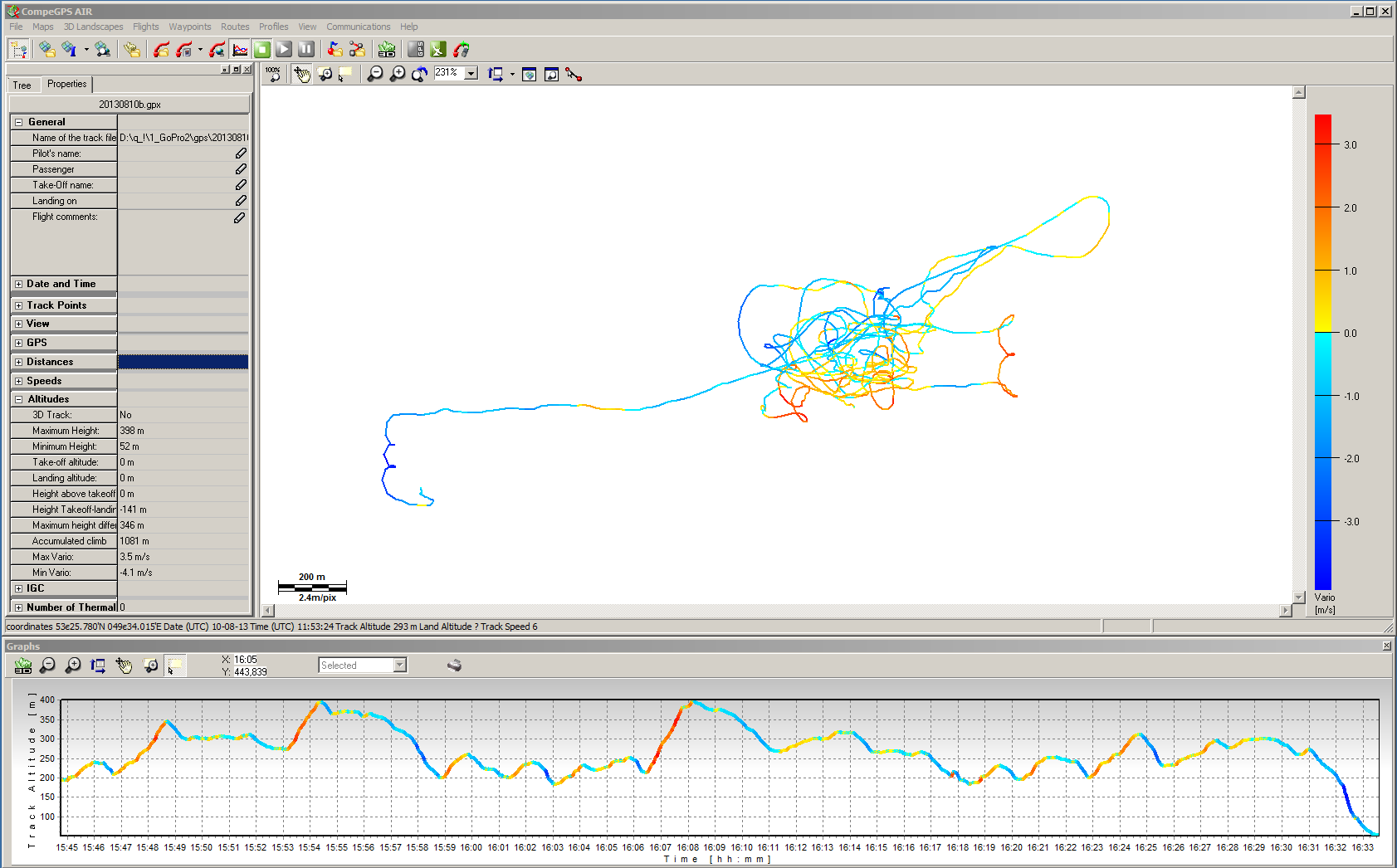Open the 3D viewer from main toolbar
Image resolution: width=1397 pixels, height=868 pixels.
point(386,50)
